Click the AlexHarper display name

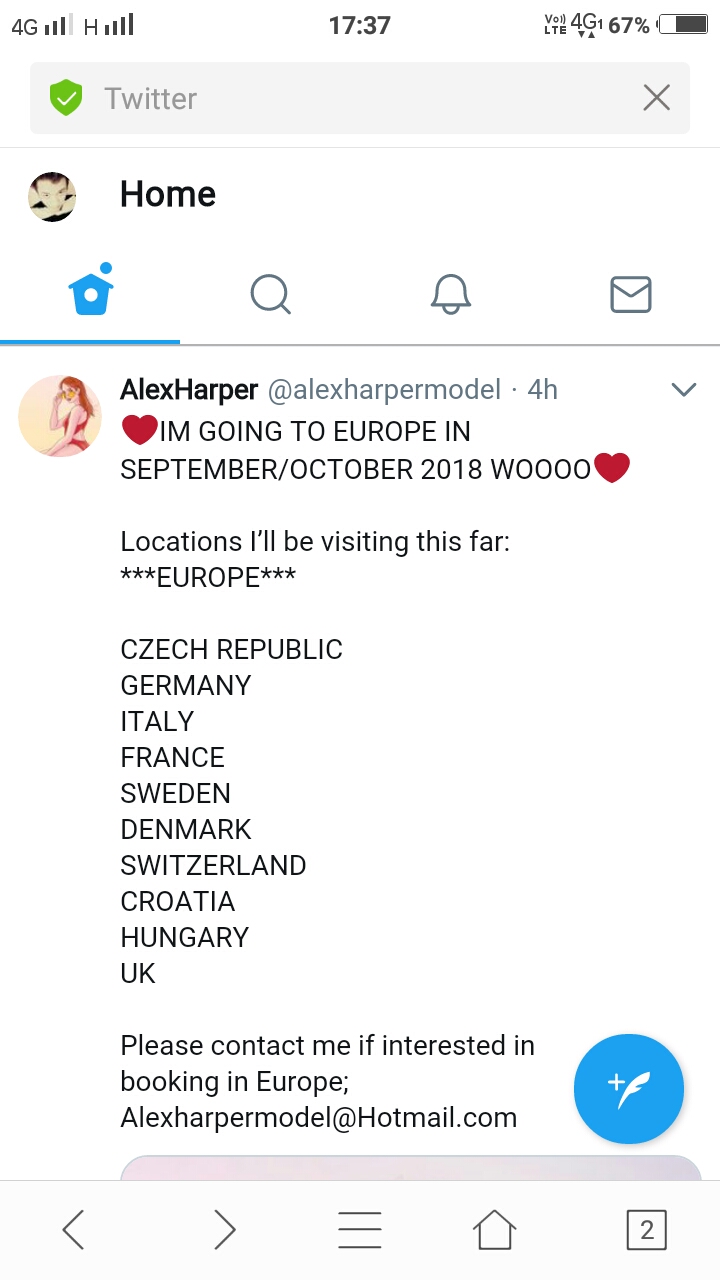pos(189,390)
